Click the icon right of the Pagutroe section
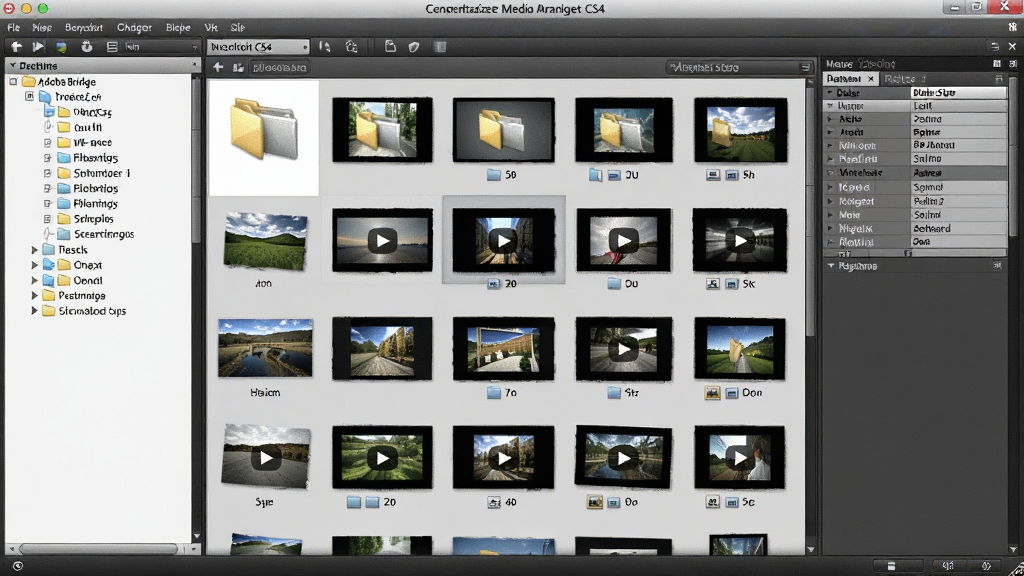Screen dimensions: 1024x576 997,265
